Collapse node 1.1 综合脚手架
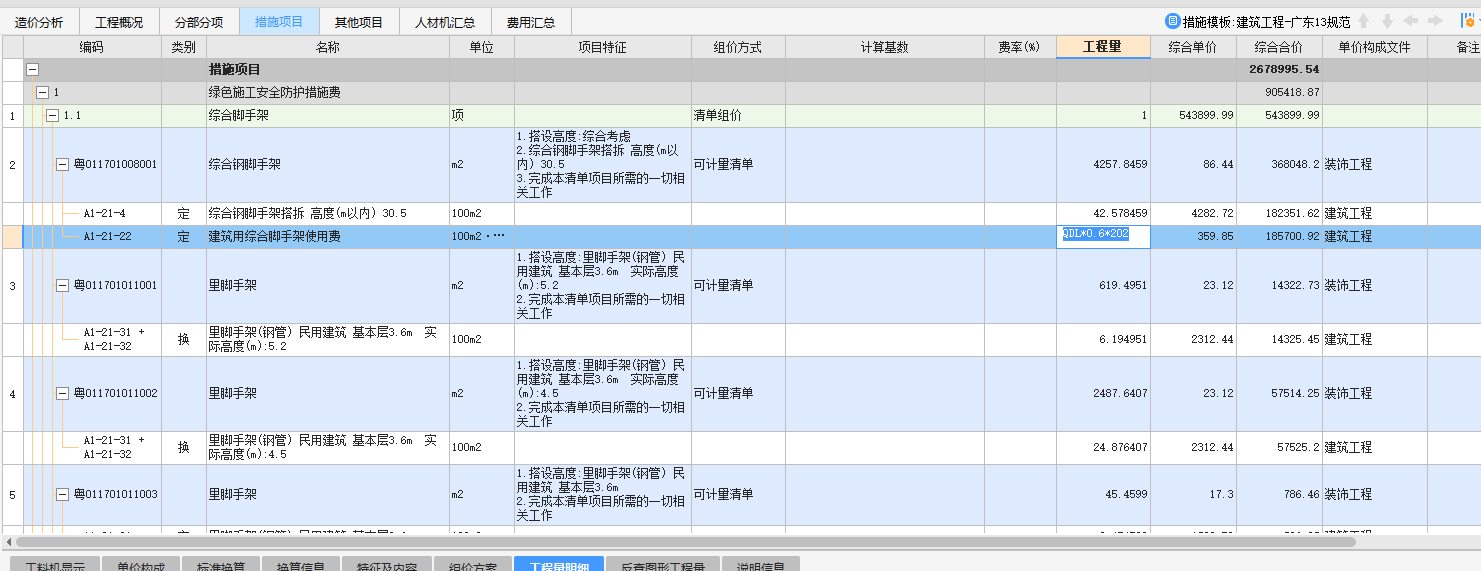Viewport: 1481px width, 571px height. (x=52, y=116)
